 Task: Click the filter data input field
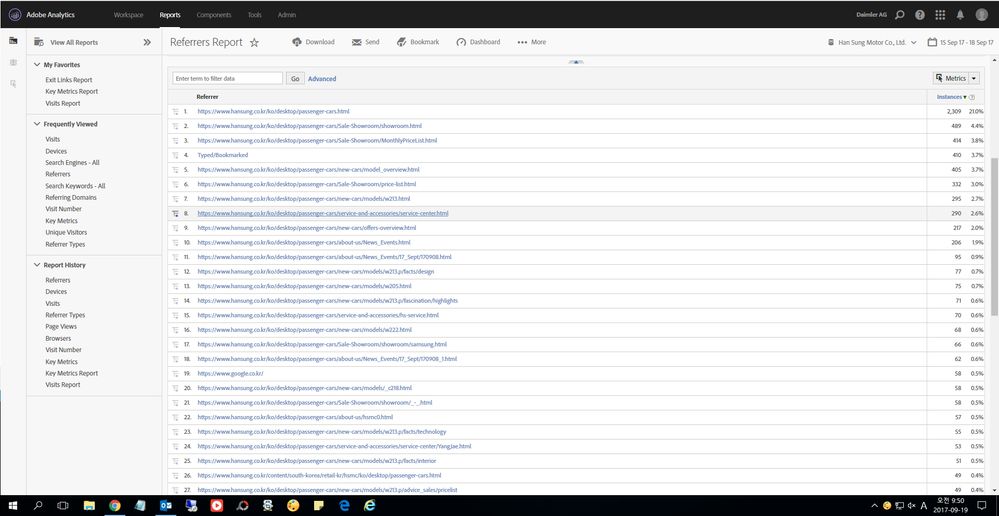tap(227, 78)
